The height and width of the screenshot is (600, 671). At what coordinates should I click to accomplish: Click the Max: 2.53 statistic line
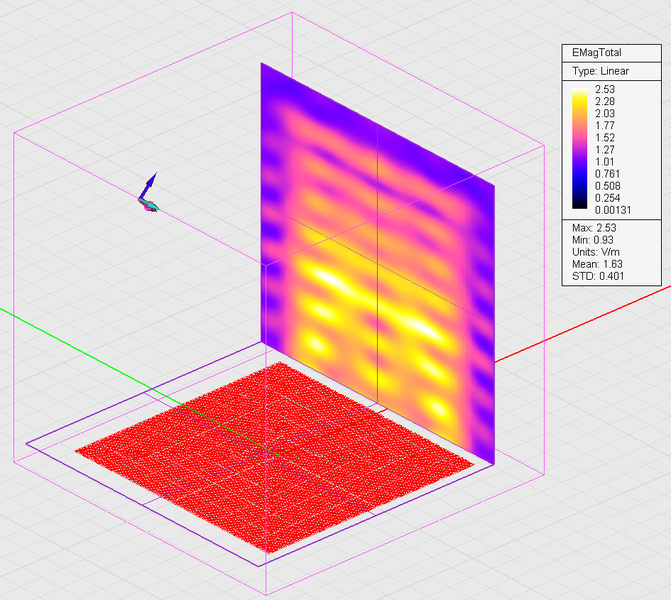[x=598, y=229]
